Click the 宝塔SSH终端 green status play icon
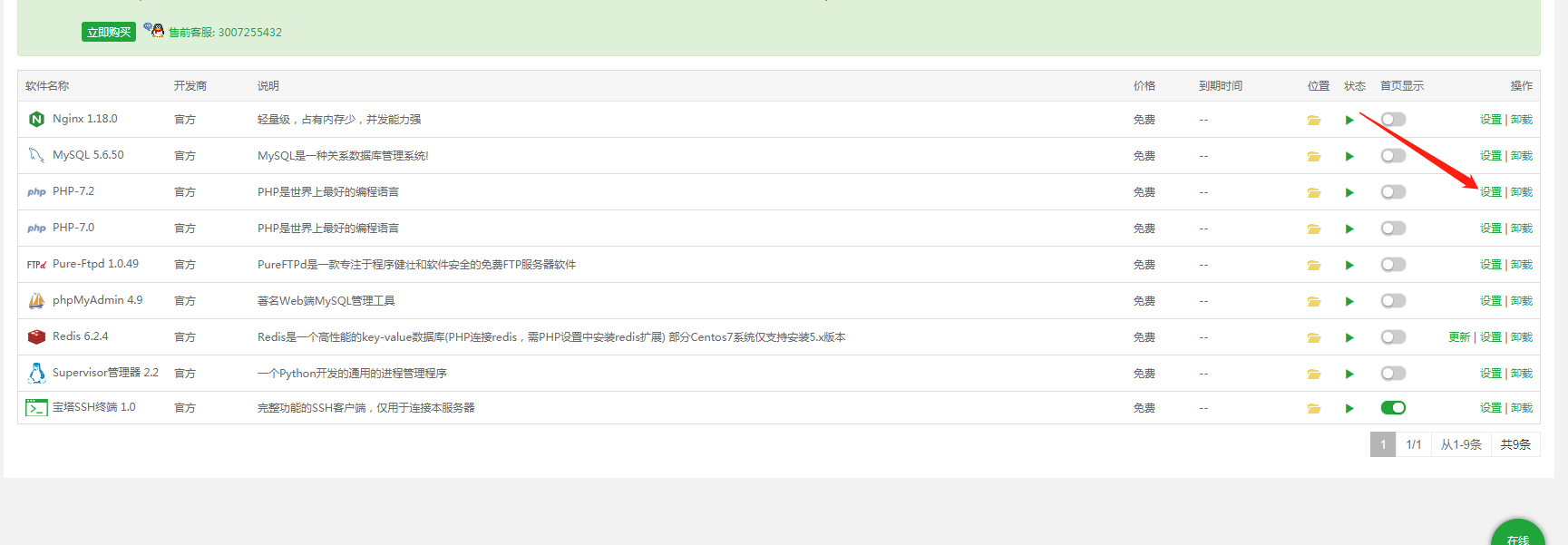The height and width of the screenshot is (545, 1568). [x=1349, y=408]
